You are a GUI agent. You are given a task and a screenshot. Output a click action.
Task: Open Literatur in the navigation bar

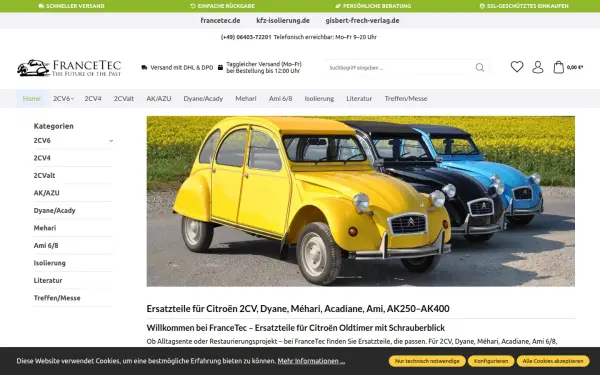(359, 98)
